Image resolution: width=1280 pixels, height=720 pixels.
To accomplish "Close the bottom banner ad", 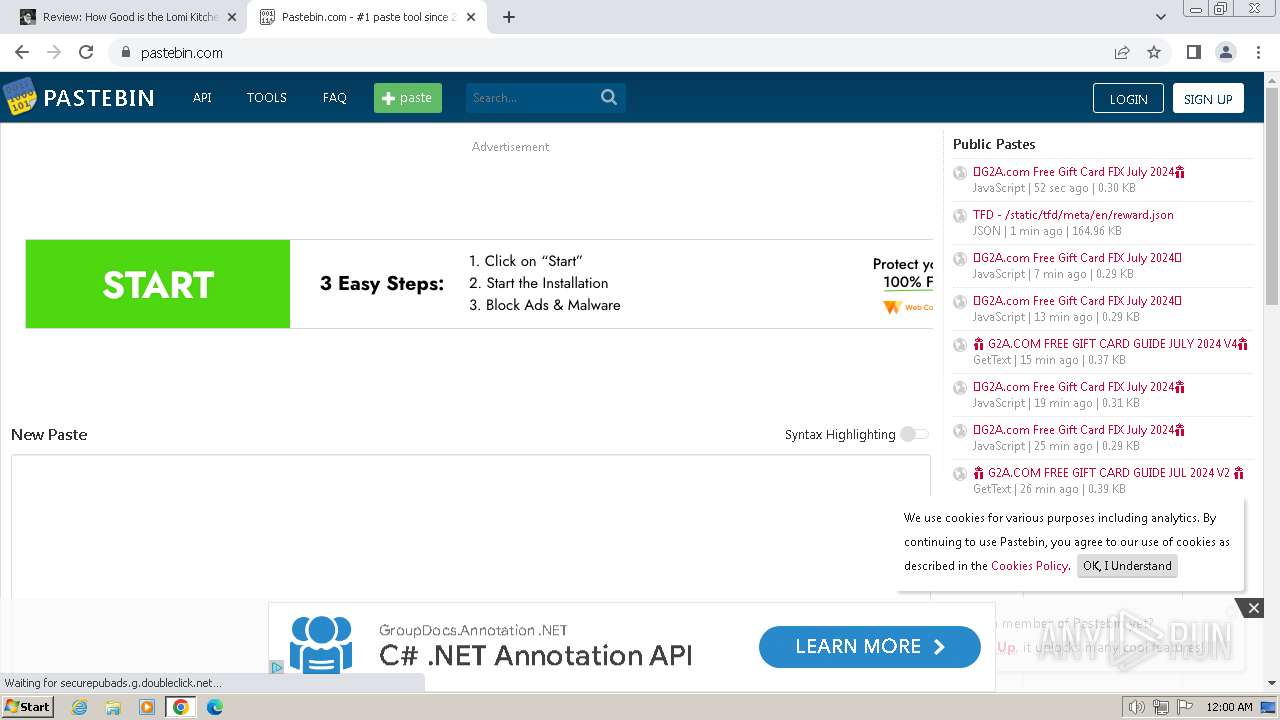I will coord(1253,608).
